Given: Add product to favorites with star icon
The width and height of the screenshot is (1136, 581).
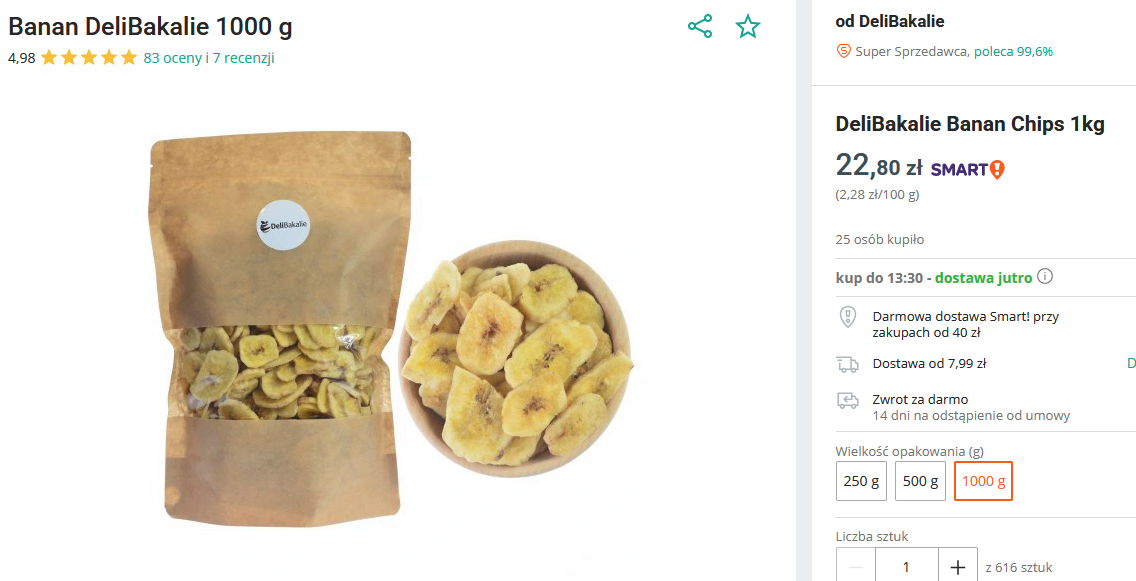Looking at the screenshot, I should click(x=748, y=27).
